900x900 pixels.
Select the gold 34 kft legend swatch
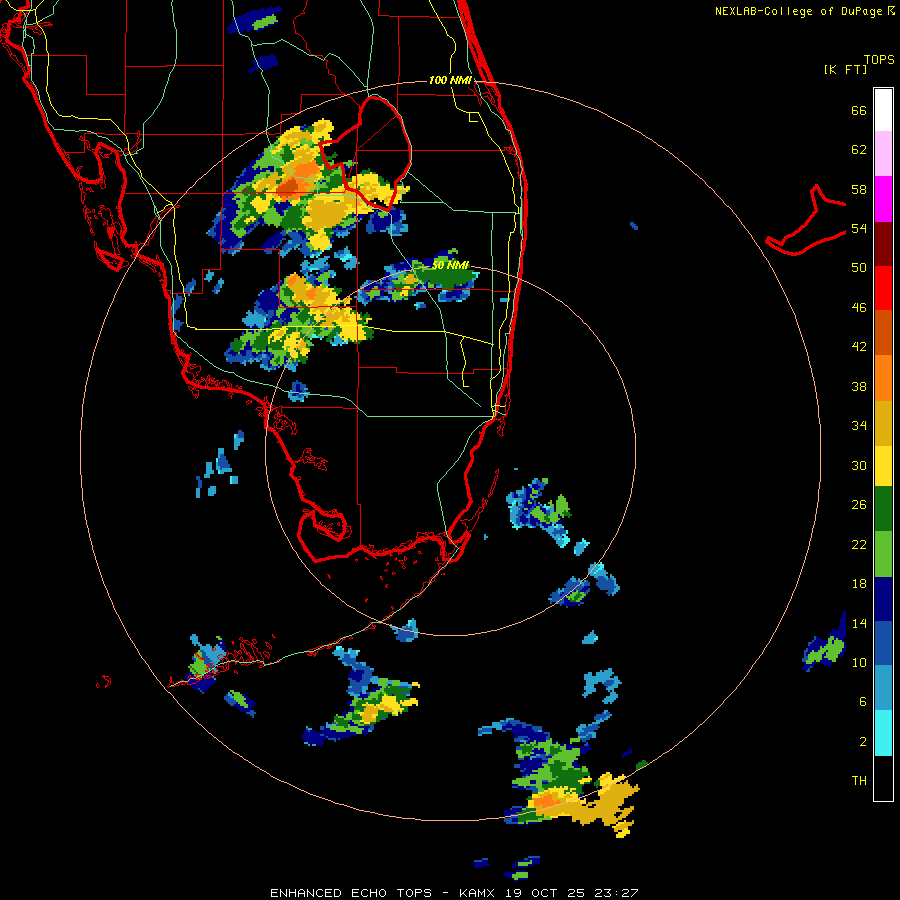coord(883,423)
